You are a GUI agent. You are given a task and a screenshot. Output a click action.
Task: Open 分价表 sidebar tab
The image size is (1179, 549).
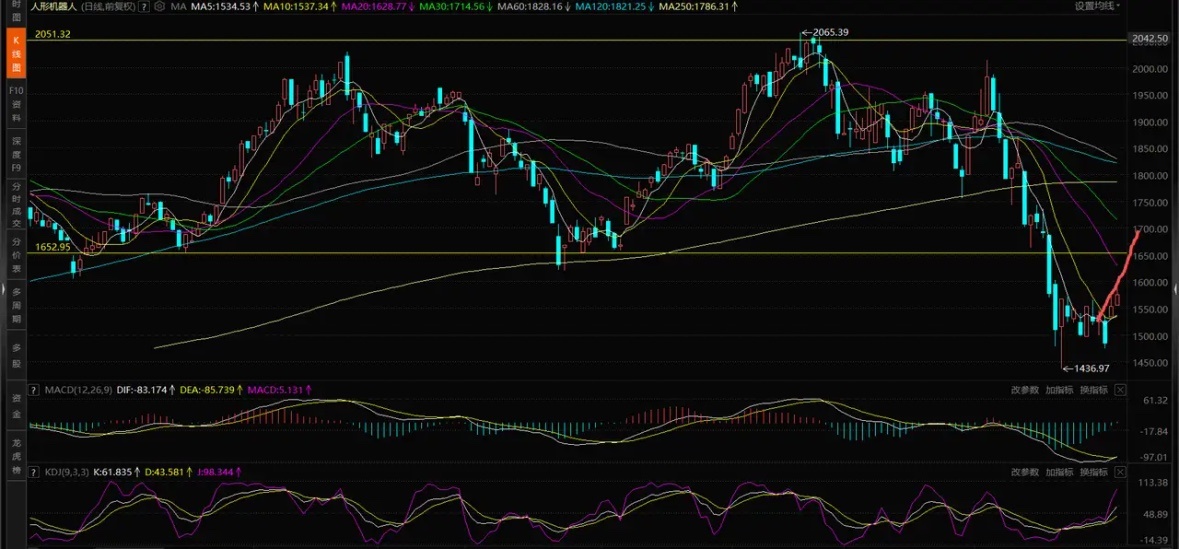pos(16,253)
